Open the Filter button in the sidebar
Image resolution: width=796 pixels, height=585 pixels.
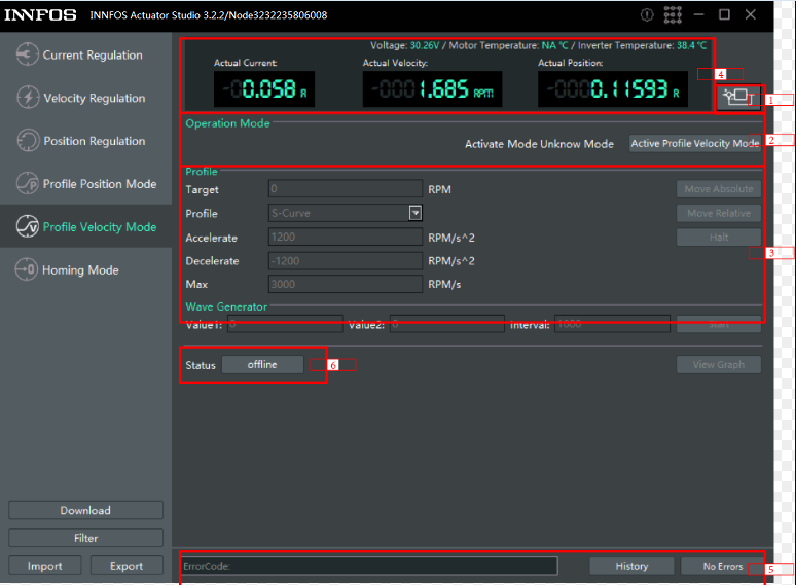tap(85, 538)
